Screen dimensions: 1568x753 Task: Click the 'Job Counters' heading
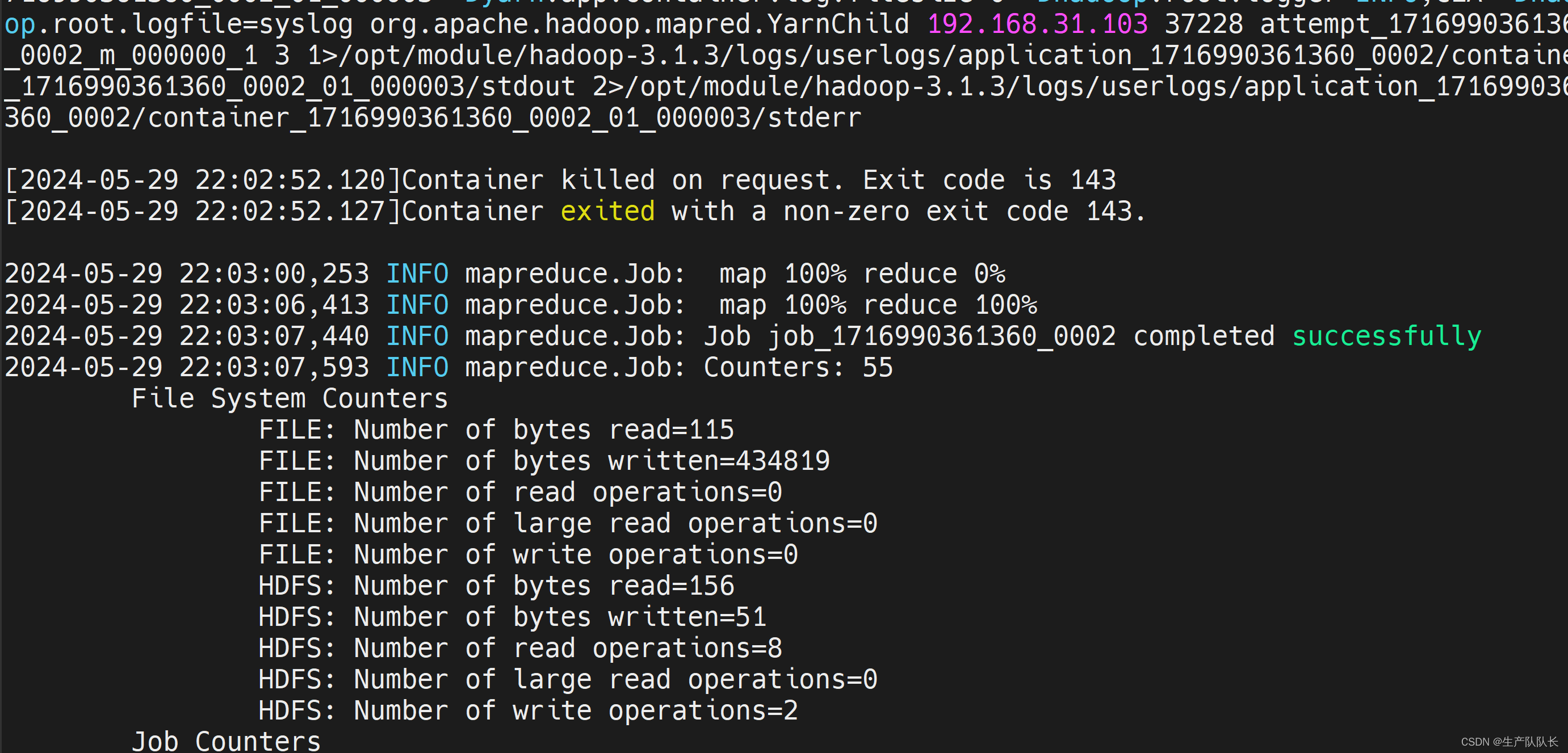[227, 741]
